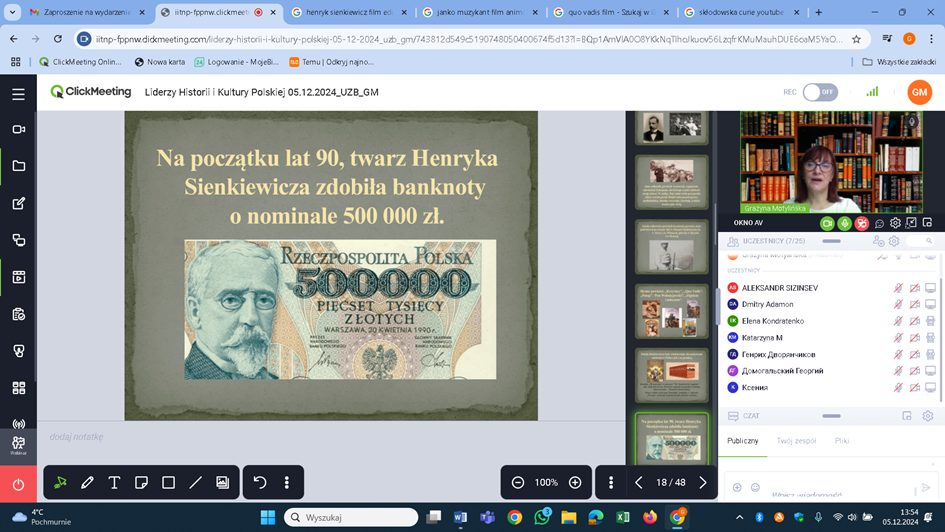The height and width of the screenshot is (532, 945).
Task: Open the files folder in the left sidebar
Action: [18, 166]
